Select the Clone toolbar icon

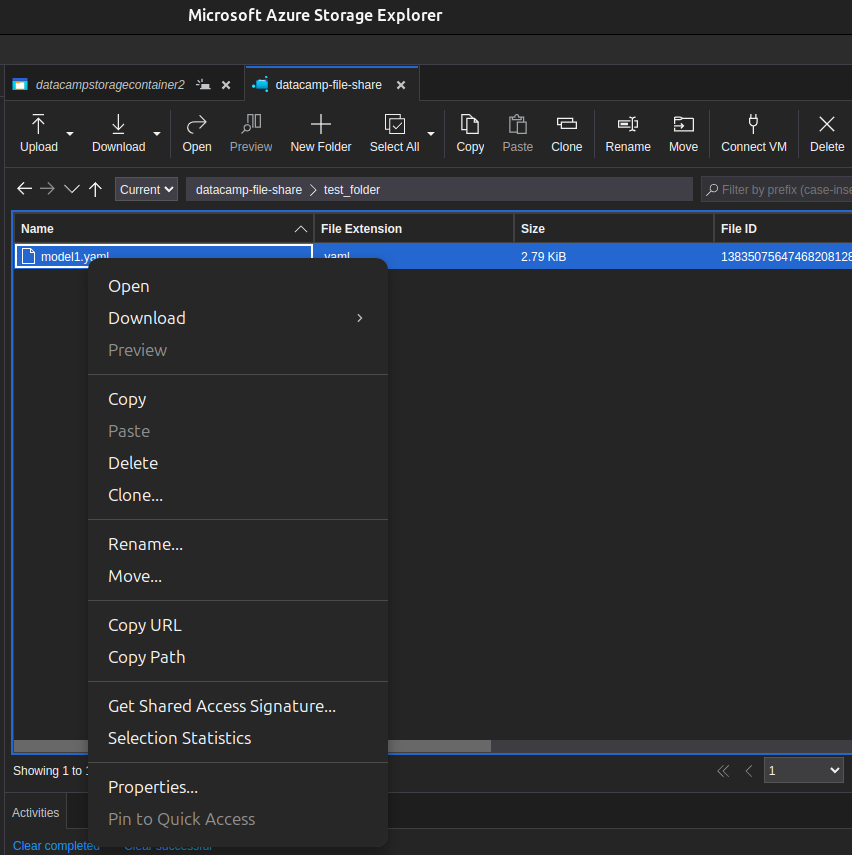[566, 133]
